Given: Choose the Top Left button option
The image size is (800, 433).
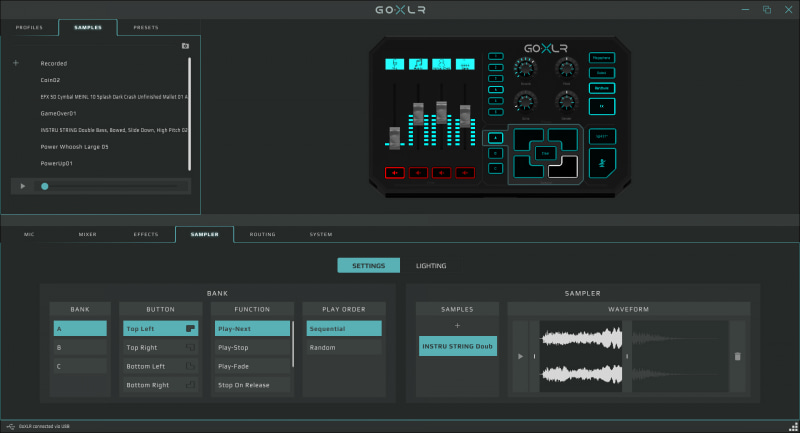Looking at the screenshot, I should coord(160,328).
